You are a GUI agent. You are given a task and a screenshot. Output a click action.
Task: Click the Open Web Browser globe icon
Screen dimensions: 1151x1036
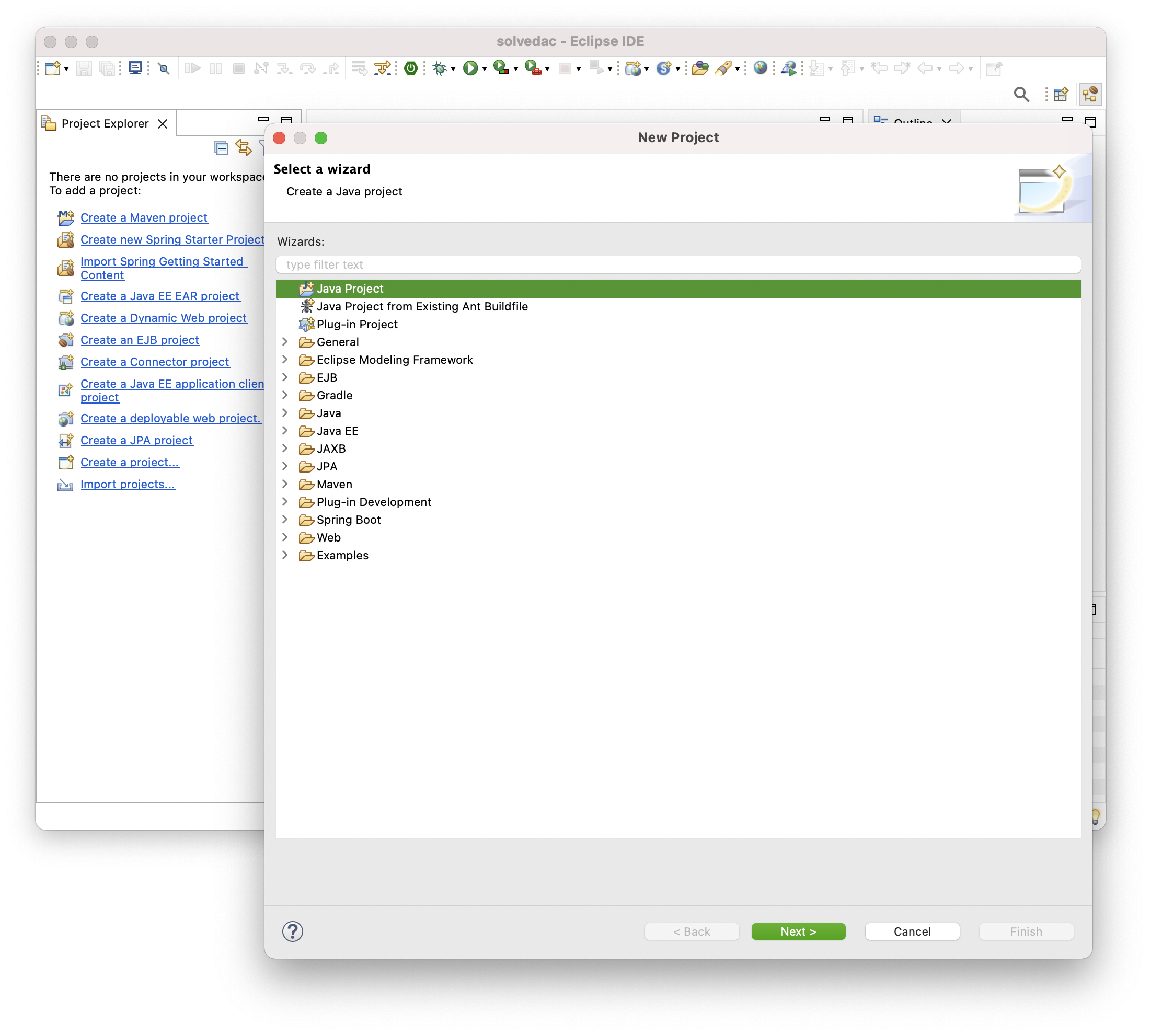(760, 68)
